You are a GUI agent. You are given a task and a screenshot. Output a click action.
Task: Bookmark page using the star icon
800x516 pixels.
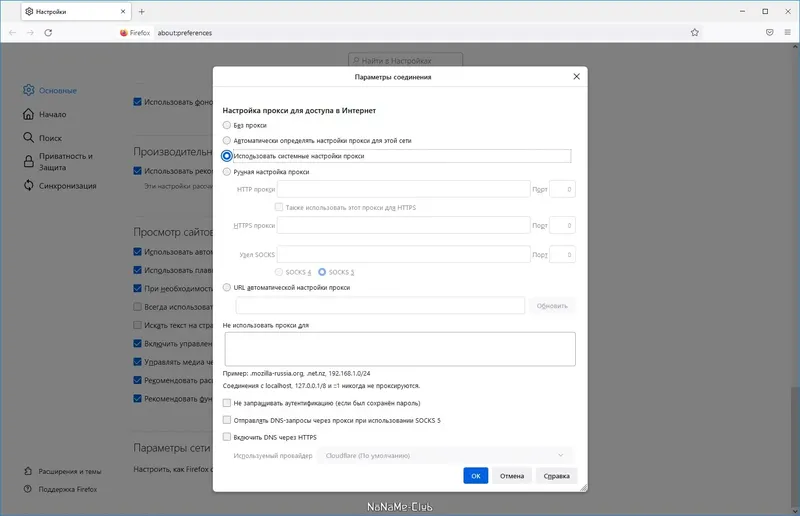click(694, 33)
